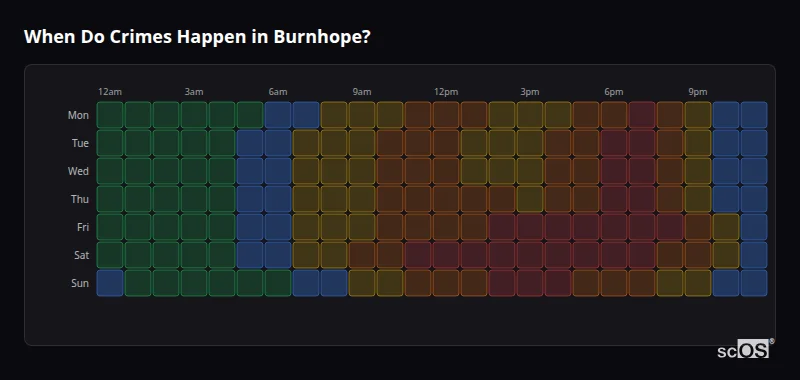Click the 9pm column header

pyautogui.click(x=698, y=92)
